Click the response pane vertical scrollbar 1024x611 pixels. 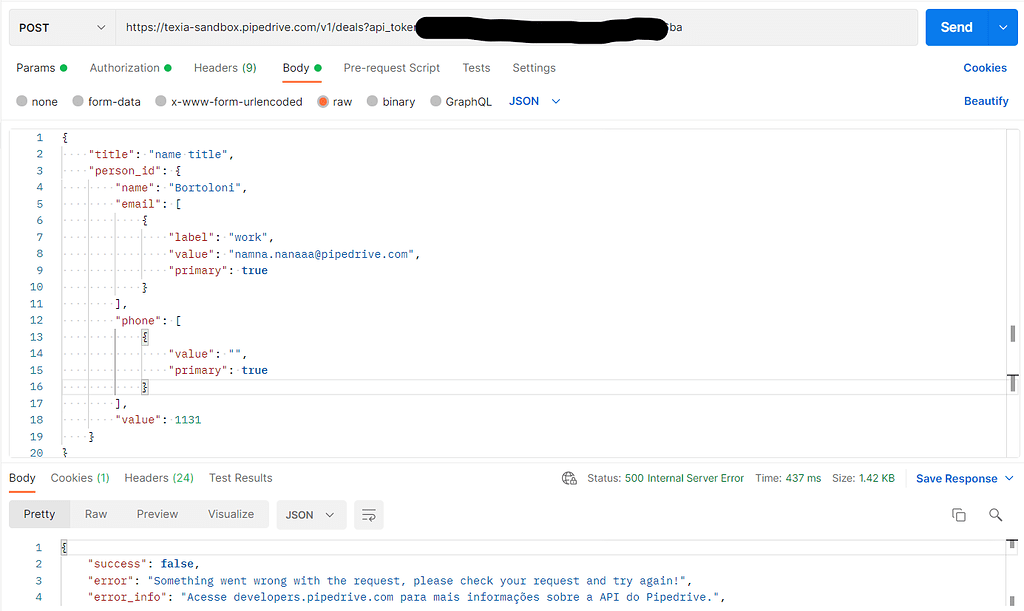1012,573
